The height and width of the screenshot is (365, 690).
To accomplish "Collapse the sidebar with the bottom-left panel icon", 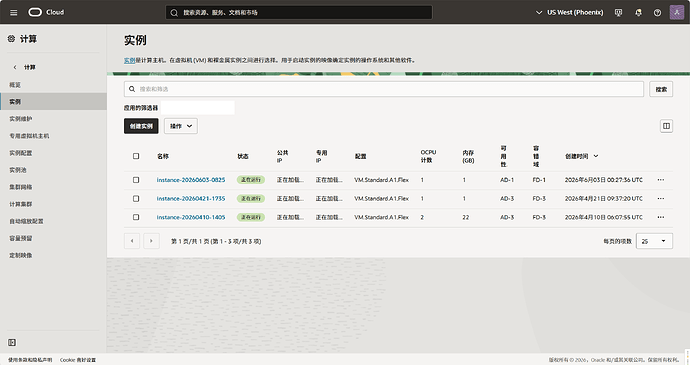I will pos(12,342).
